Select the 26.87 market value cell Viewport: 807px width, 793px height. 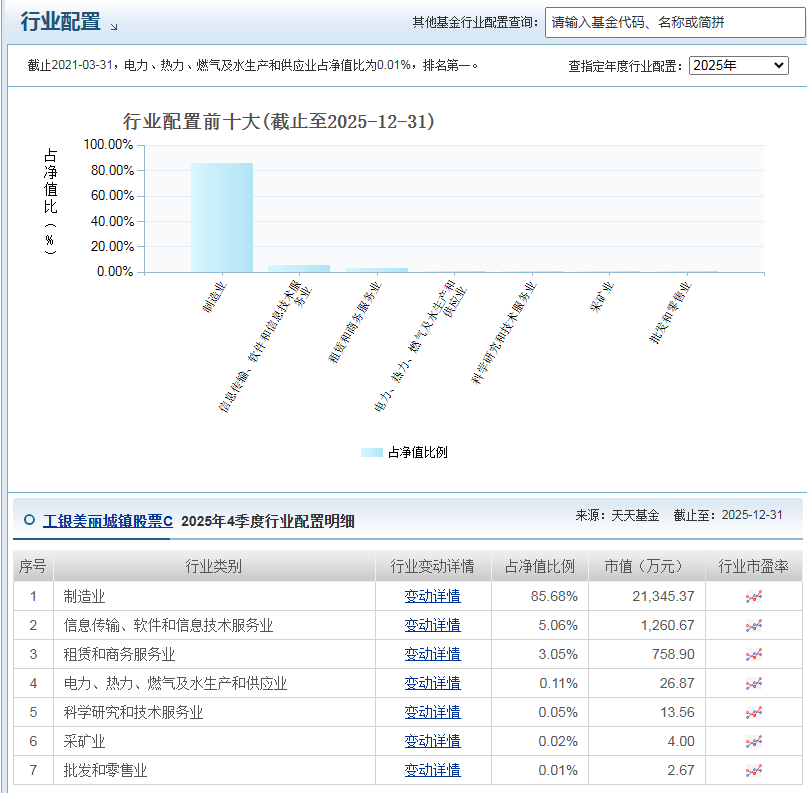[647, 683]
